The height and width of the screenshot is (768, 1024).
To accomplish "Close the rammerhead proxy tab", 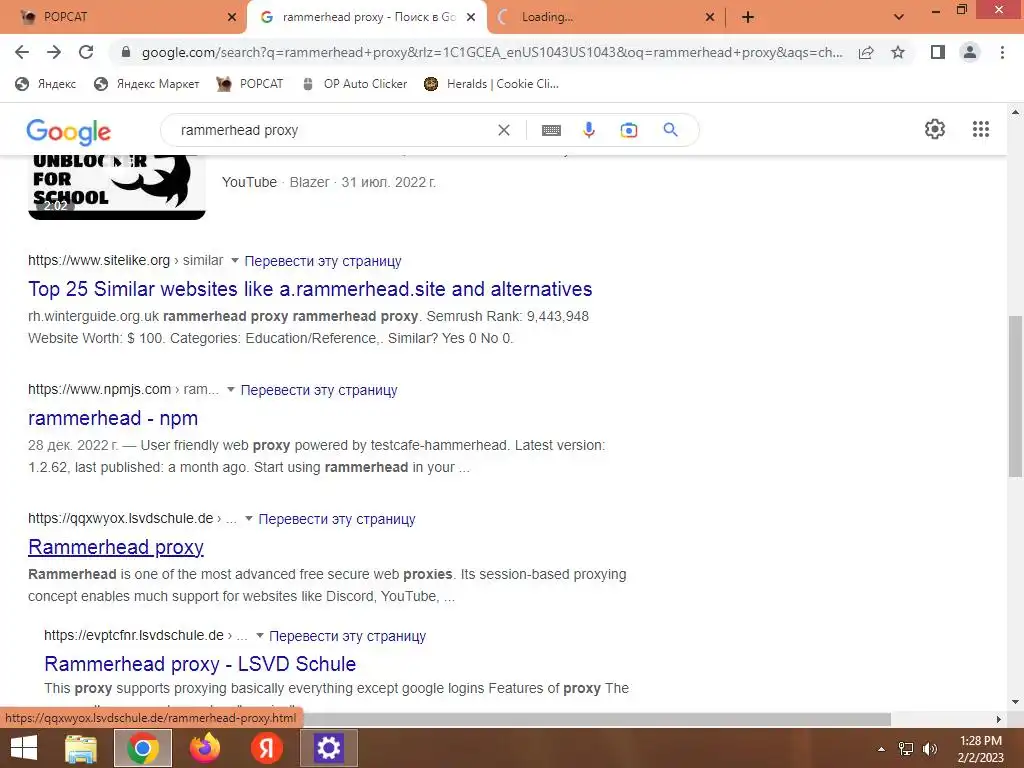I will pos(471,18).
